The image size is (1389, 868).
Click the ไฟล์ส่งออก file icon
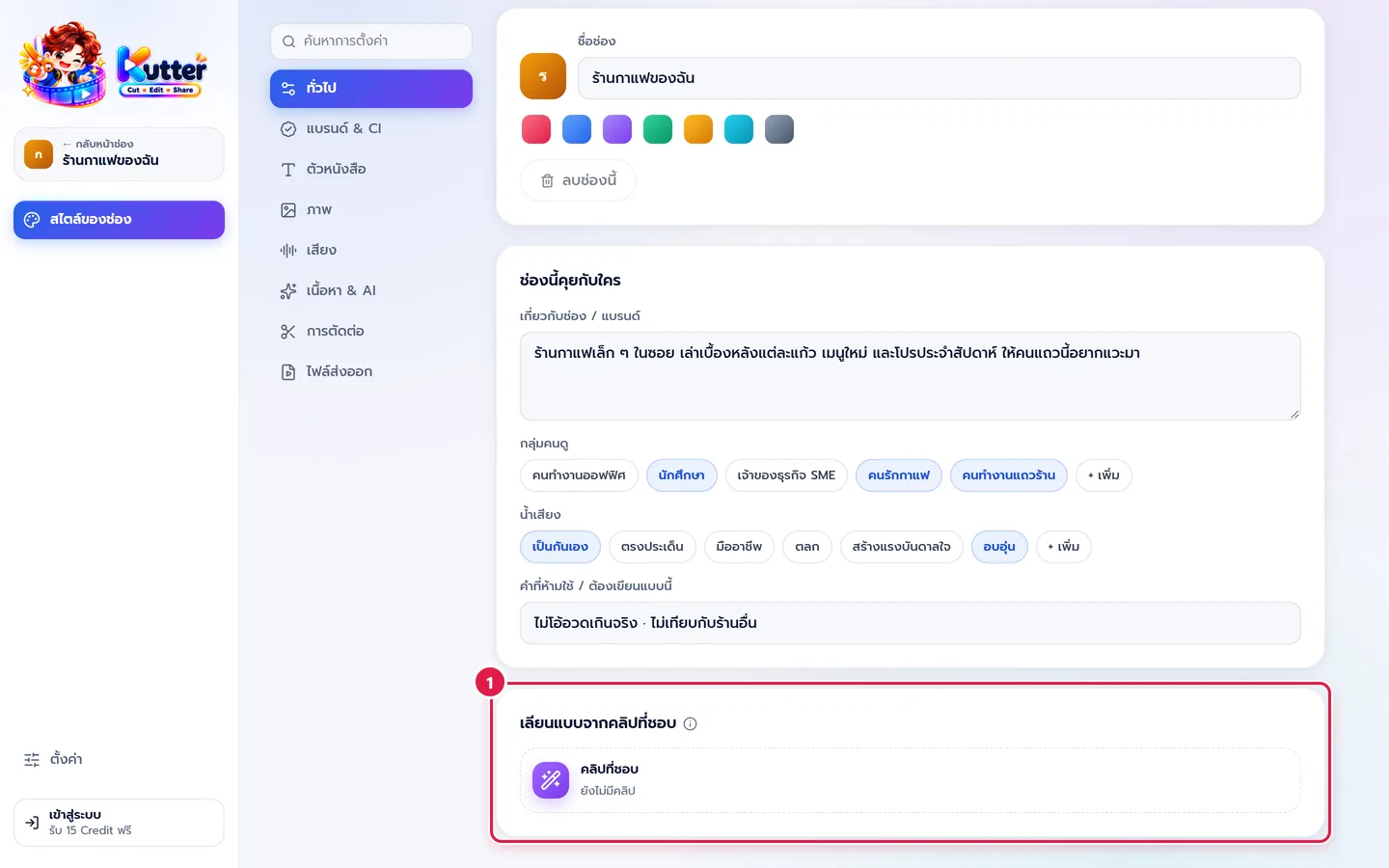[x=288, y=371]
